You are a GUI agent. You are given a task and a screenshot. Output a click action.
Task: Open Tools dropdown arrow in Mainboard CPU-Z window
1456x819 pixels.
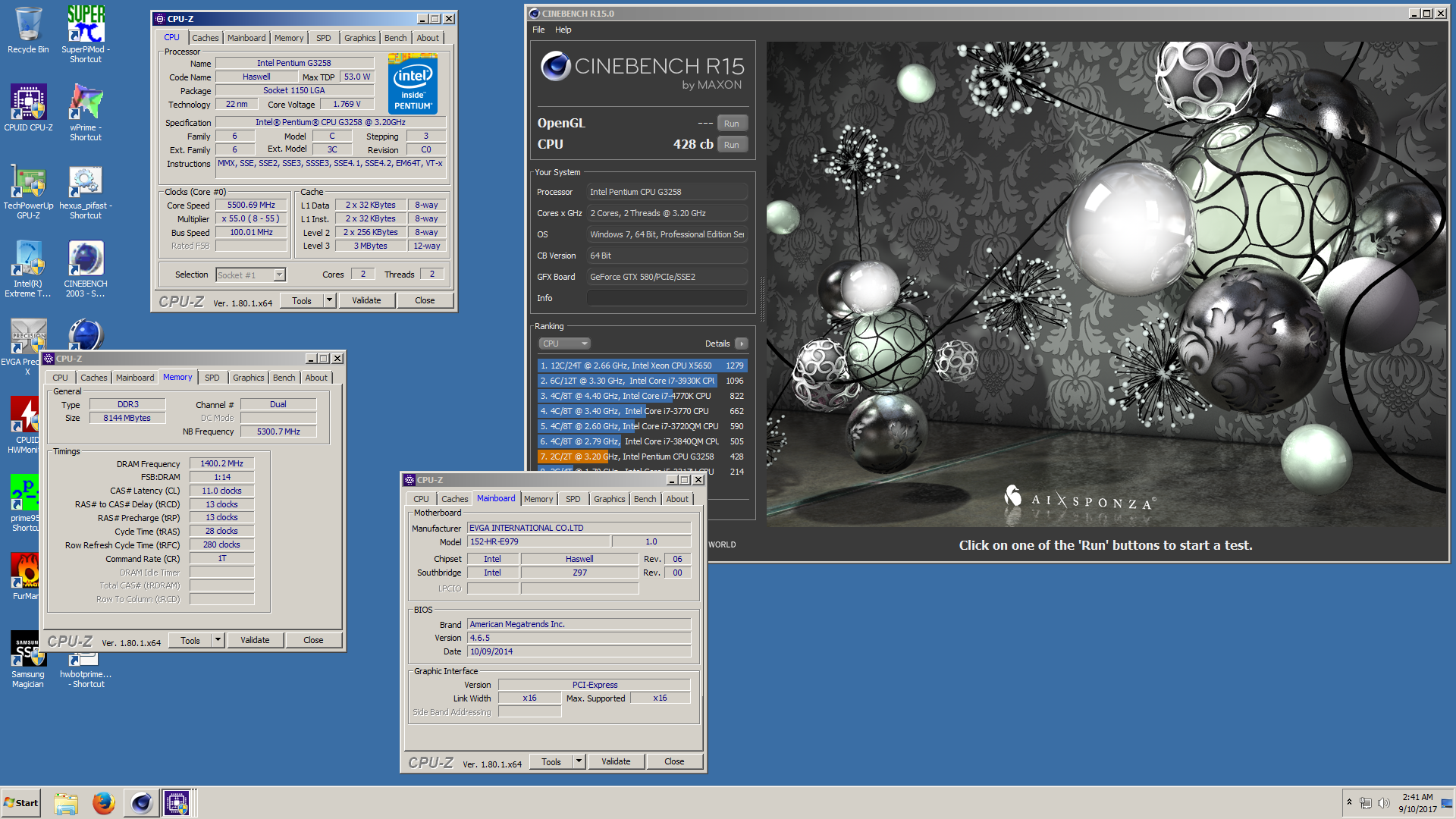pyautogui.click(x=579, y=761)
